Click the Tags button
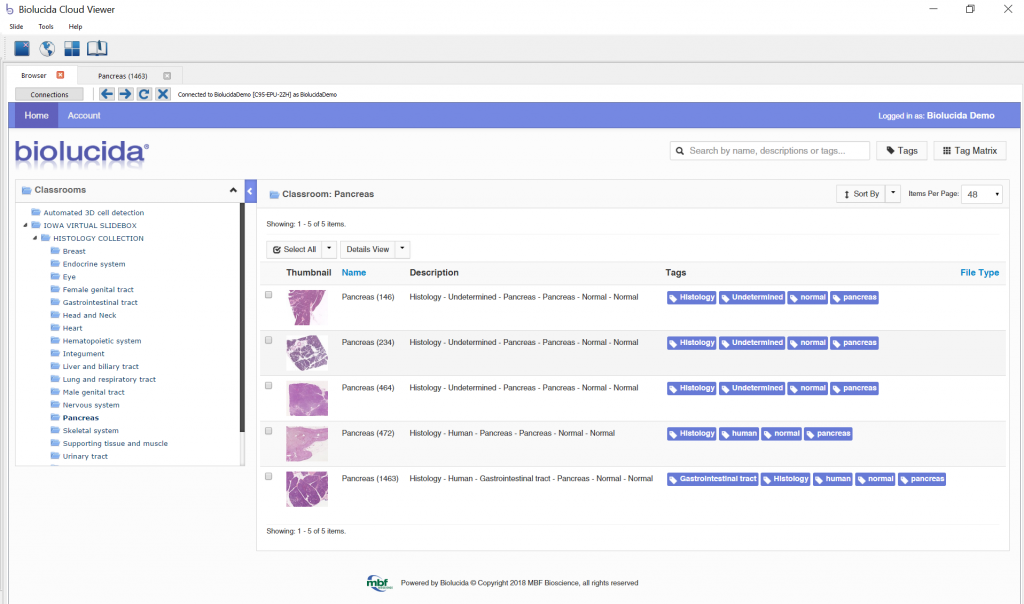This screenshot has height=604, width=1024. [902, 151]
